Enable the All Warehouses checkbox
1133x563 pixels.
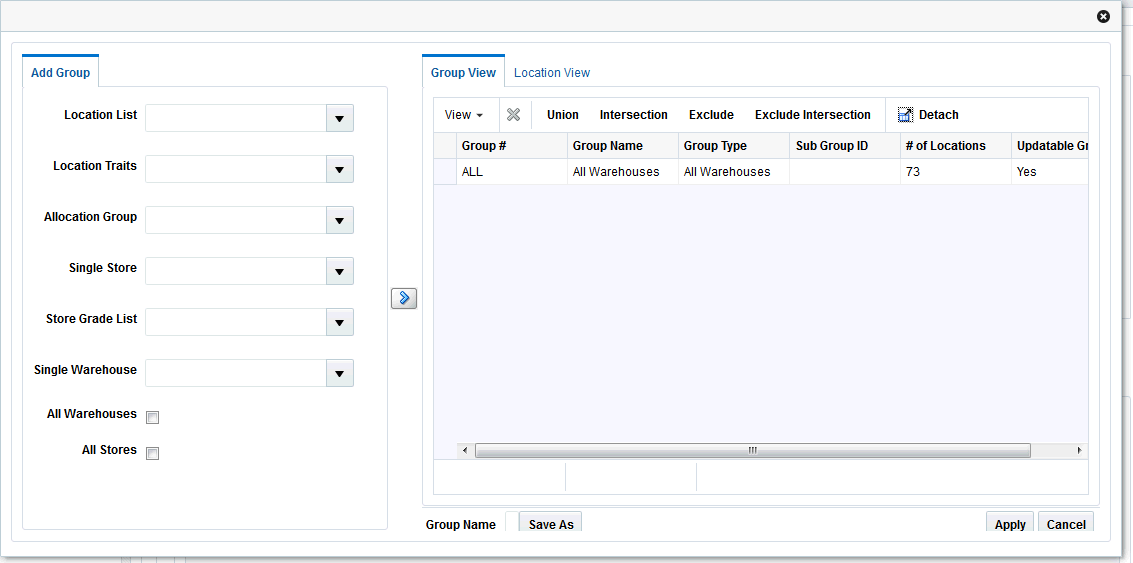[x=152, y=417]
